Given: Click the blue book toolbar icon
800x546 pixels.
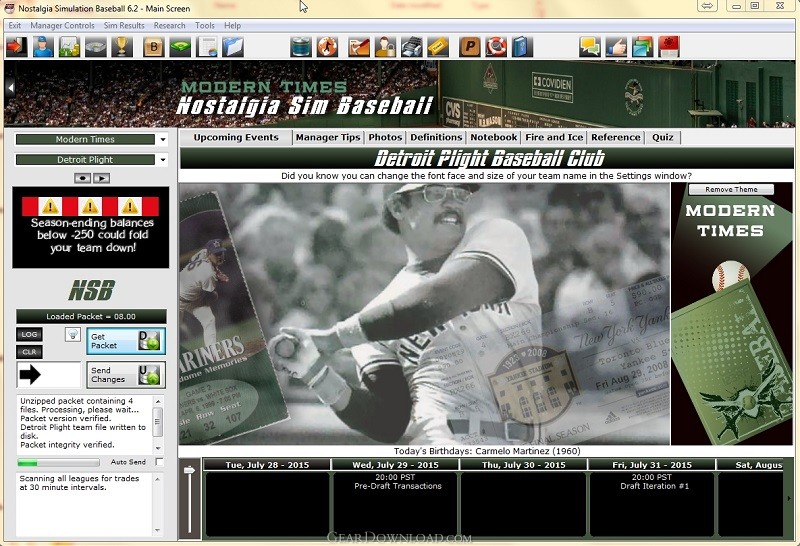Looking at the screenshot, I should pos(522,47).
